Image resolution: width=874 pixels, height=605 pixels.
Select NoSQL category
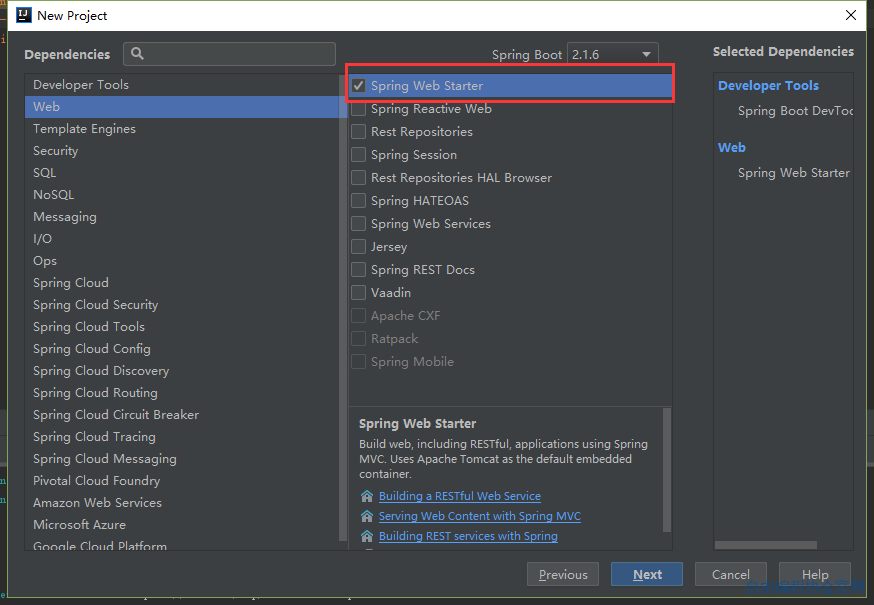point(182,195)
